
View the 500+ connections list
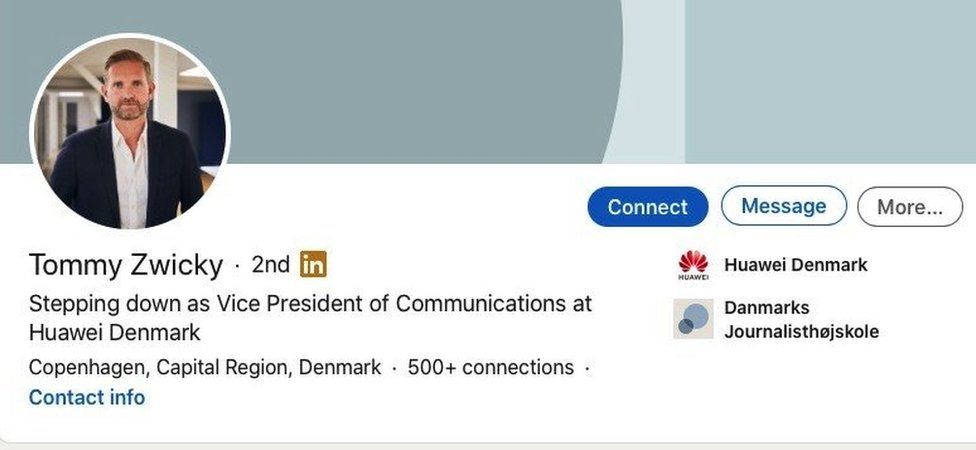click(490, 368)
